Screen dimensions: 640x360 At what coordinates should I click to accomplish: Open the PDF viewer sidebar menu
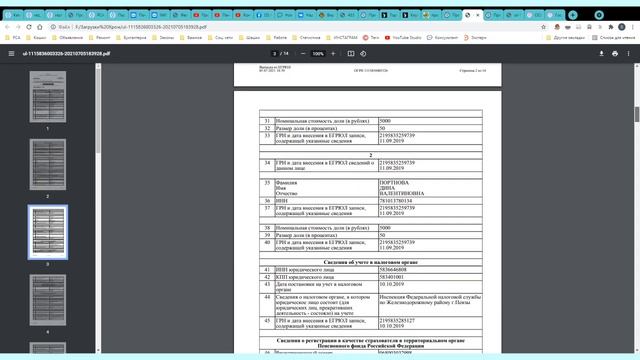click(x=11, y=53)
